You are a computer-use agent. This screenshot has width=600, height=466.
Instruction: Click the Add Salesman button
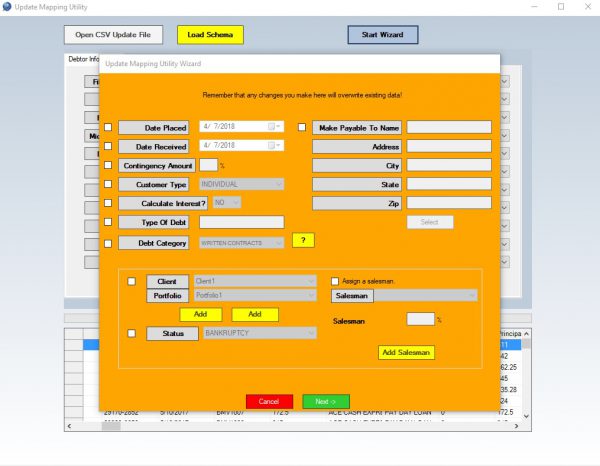pyautogui.click(x=406, y=352)
